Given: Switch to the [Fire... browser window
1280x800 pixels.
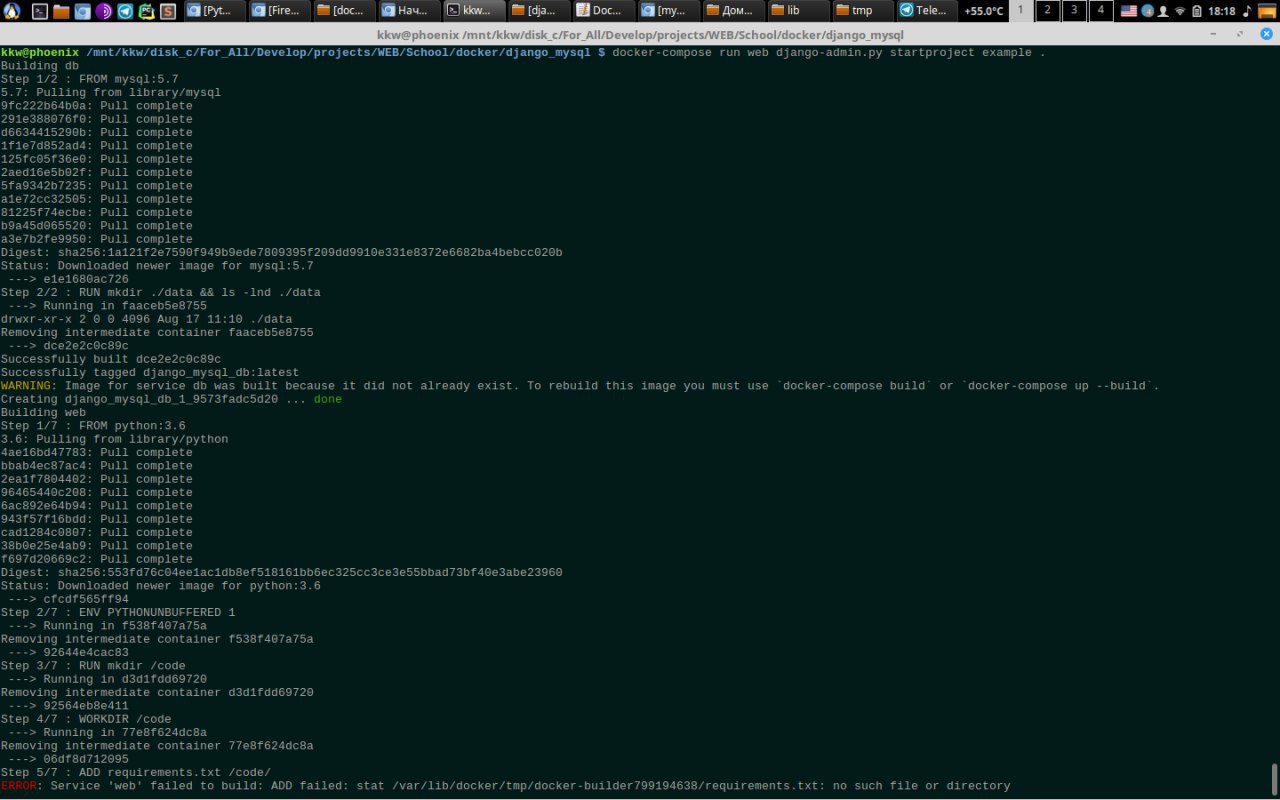Looking at the screenshot, I should tap(280, 11).
